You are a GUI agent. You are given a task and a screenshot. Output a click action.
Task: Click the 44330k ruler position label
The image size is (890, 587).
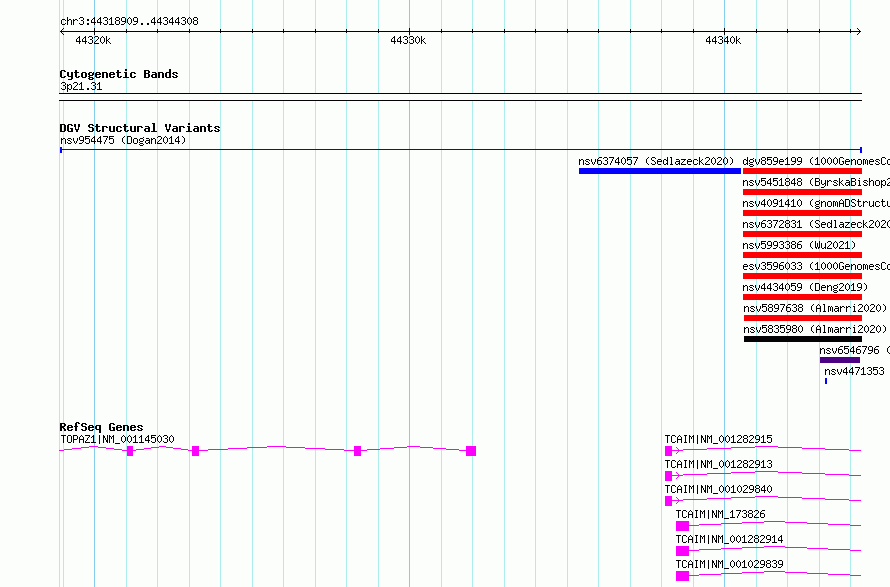pos(408,40)
